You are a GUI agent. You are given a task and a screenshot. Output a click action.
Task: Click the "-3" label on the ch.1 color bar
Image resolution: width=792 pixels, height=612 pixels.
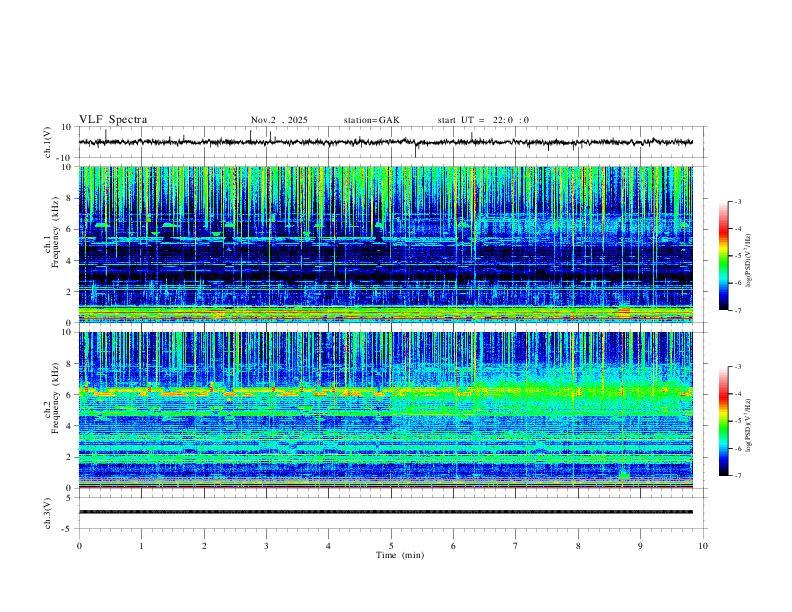(x=737, y=201)
